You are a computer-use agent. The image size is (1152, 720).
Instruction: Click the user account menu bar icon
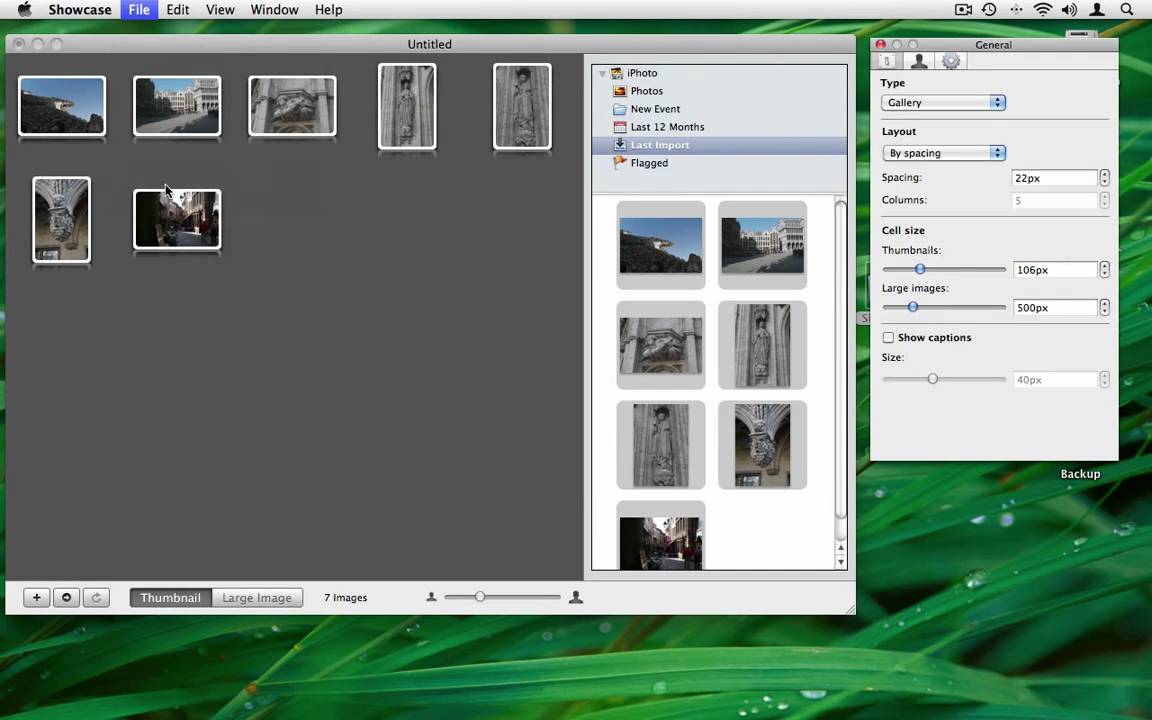point(1097,10)
